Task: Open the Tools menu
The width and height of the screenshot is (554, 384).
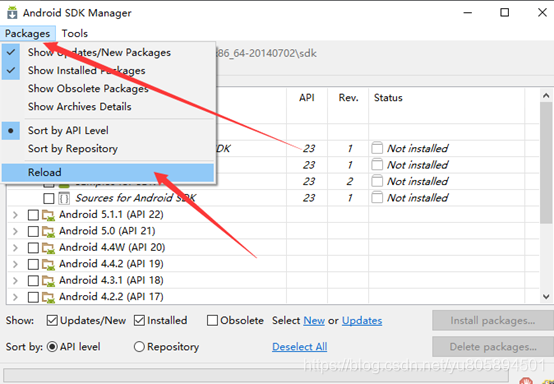Action: (x=75, y=34)
